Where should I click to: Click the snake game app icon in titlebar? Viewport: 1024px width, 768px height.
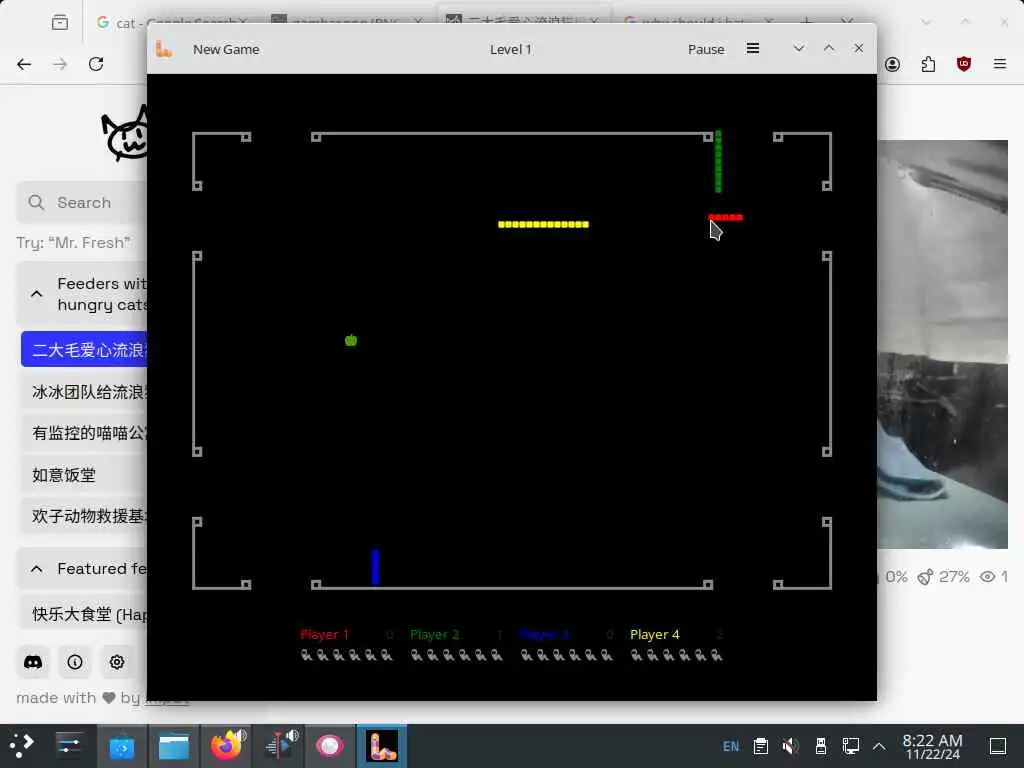click(x=163, y=49)
